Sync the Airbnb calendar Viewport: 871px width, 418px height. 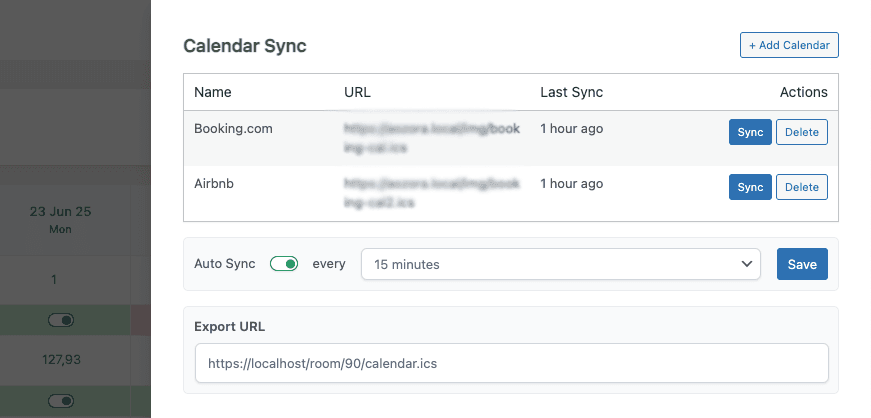749,187
